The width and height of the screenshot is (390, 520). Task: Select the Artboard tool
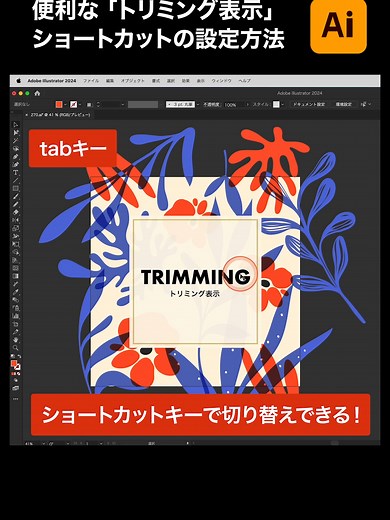click(x=16, y=324)
